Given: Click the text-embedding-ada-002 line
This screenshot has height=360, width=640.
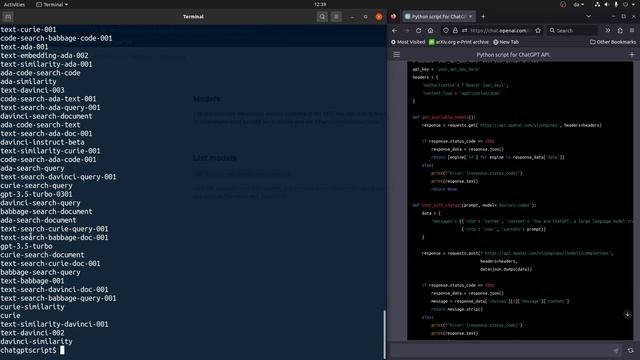Looking at the screenshot, I should 44,56.
